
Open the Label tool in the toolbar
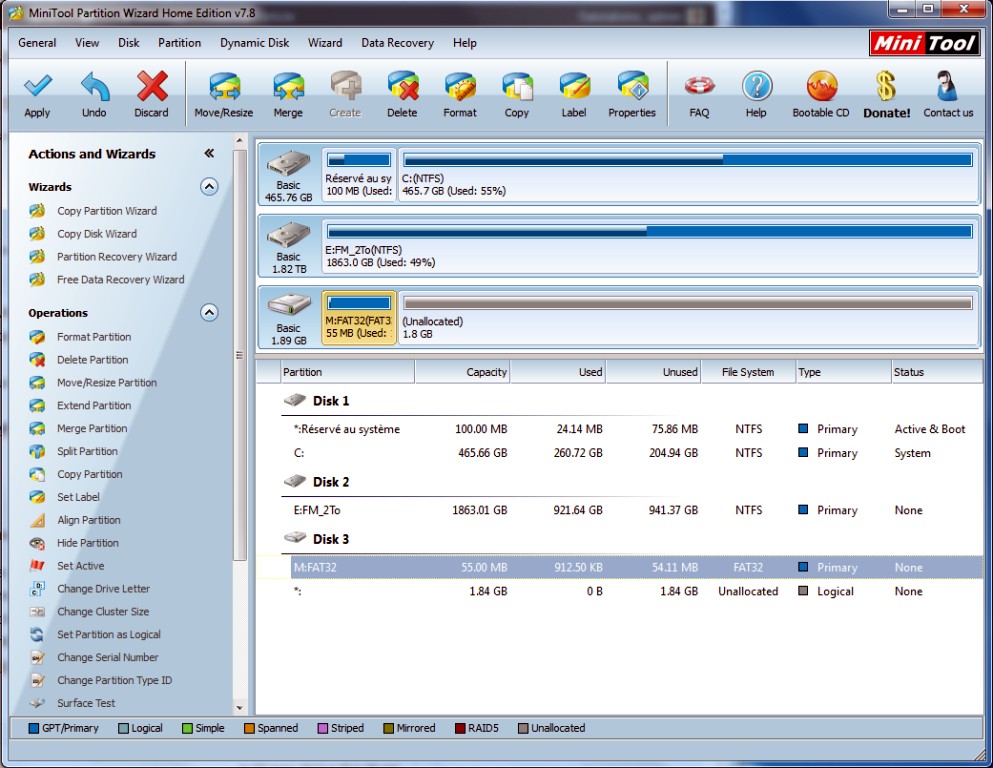coord(574,95)
